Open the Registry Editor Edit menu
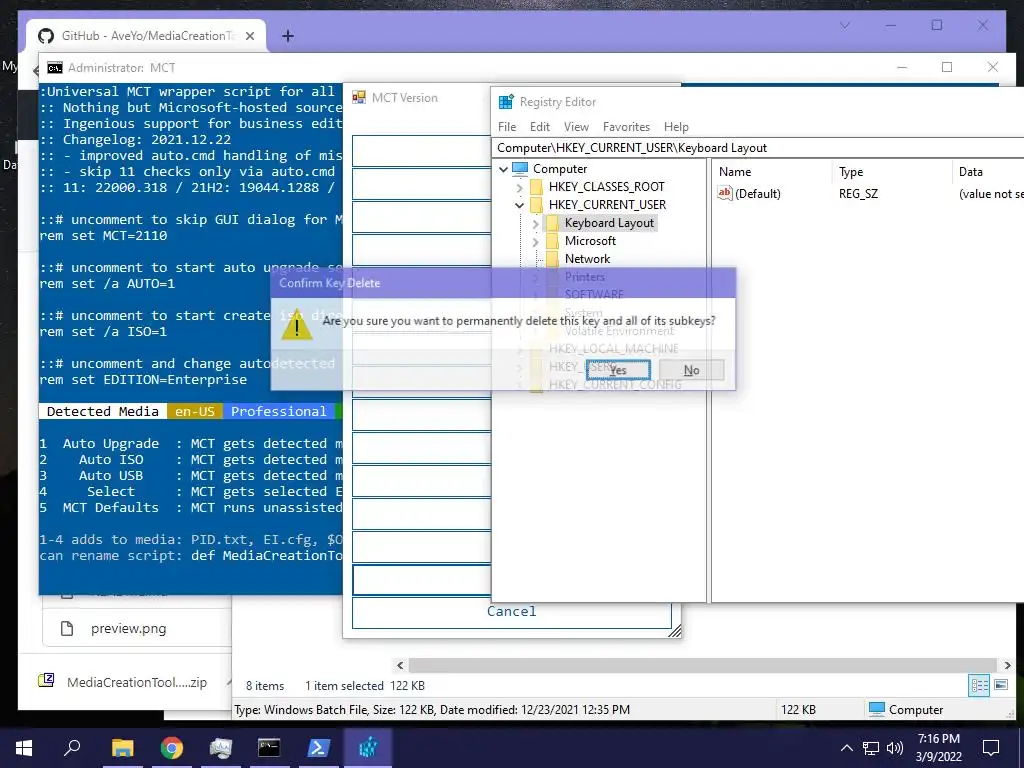1024x768 pixels. coord(539,127)
